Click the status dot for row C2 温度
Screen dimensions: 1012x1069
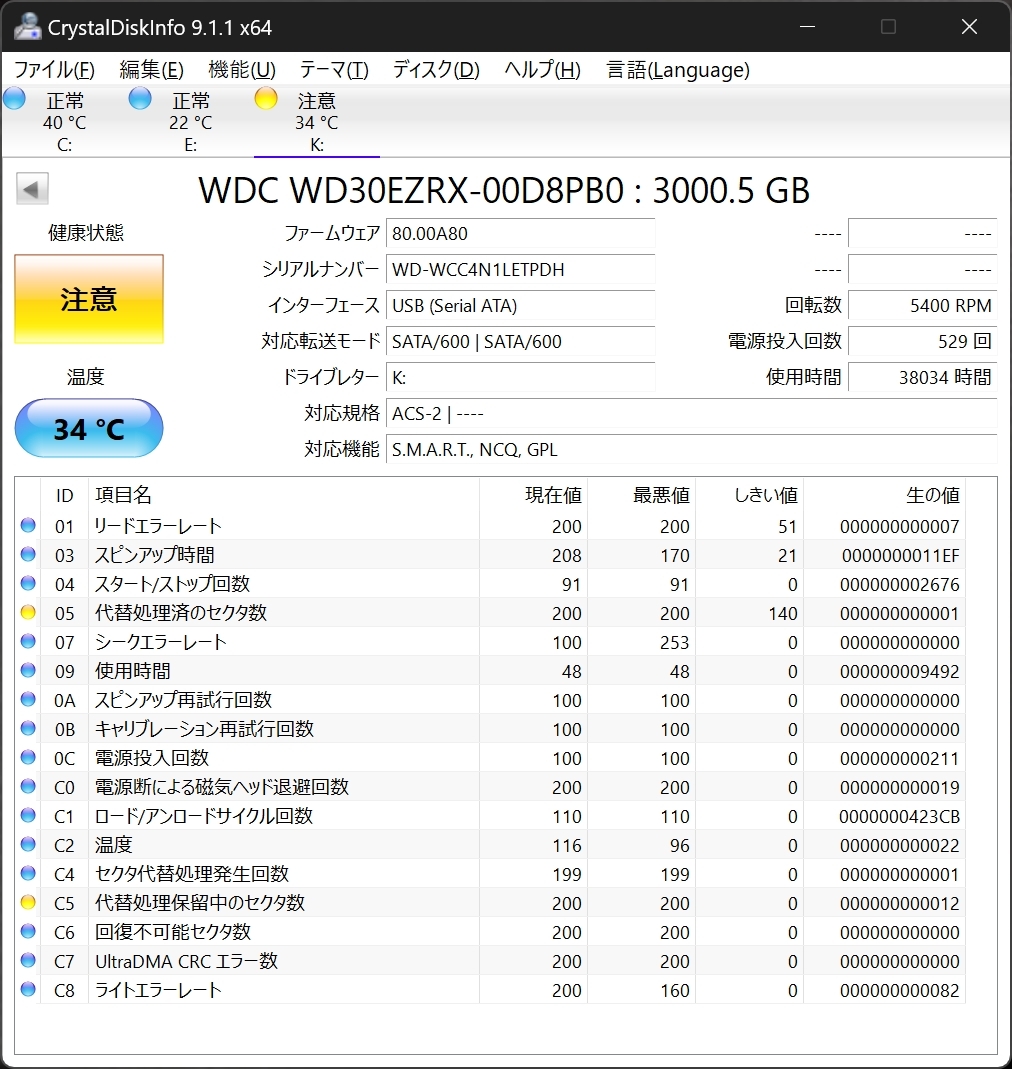tap(28, 844)
